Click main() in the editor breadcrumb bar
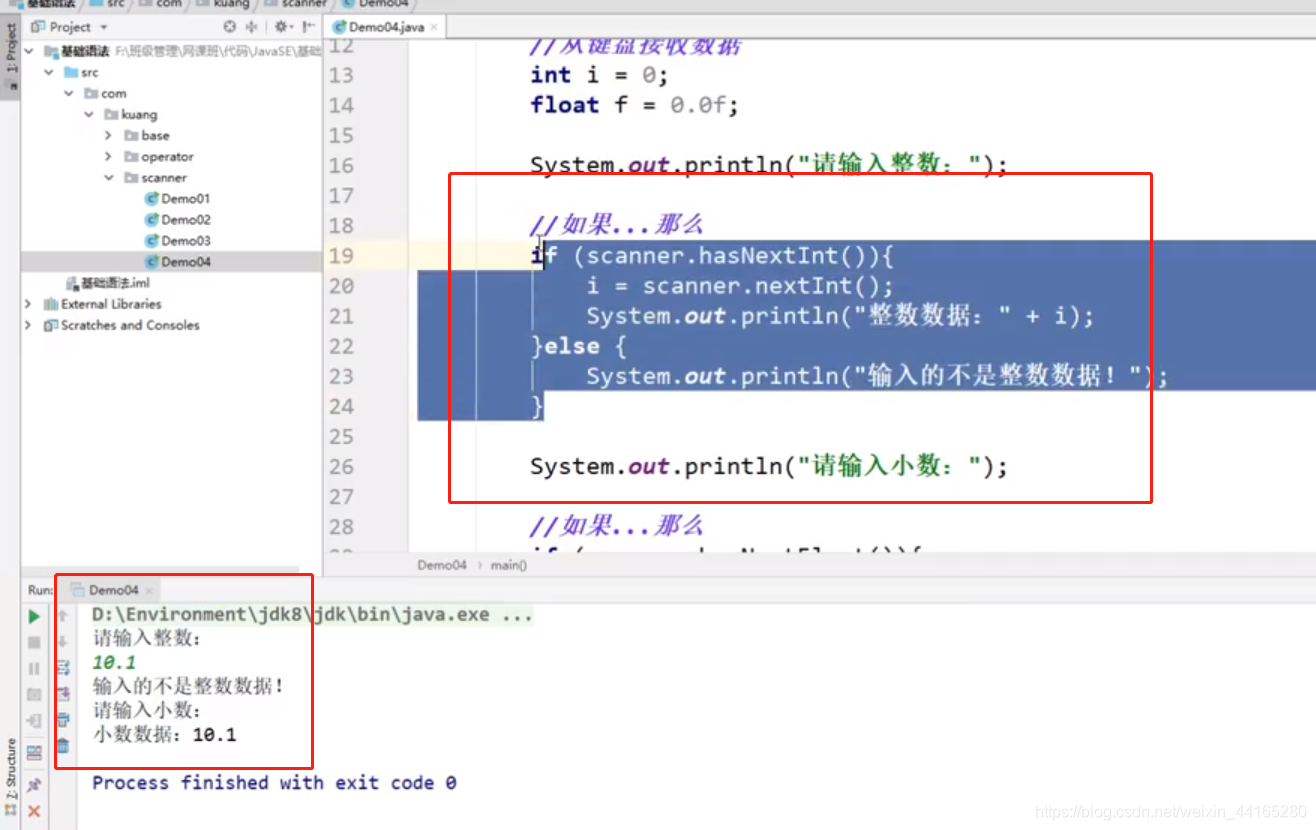 (508, 565)
